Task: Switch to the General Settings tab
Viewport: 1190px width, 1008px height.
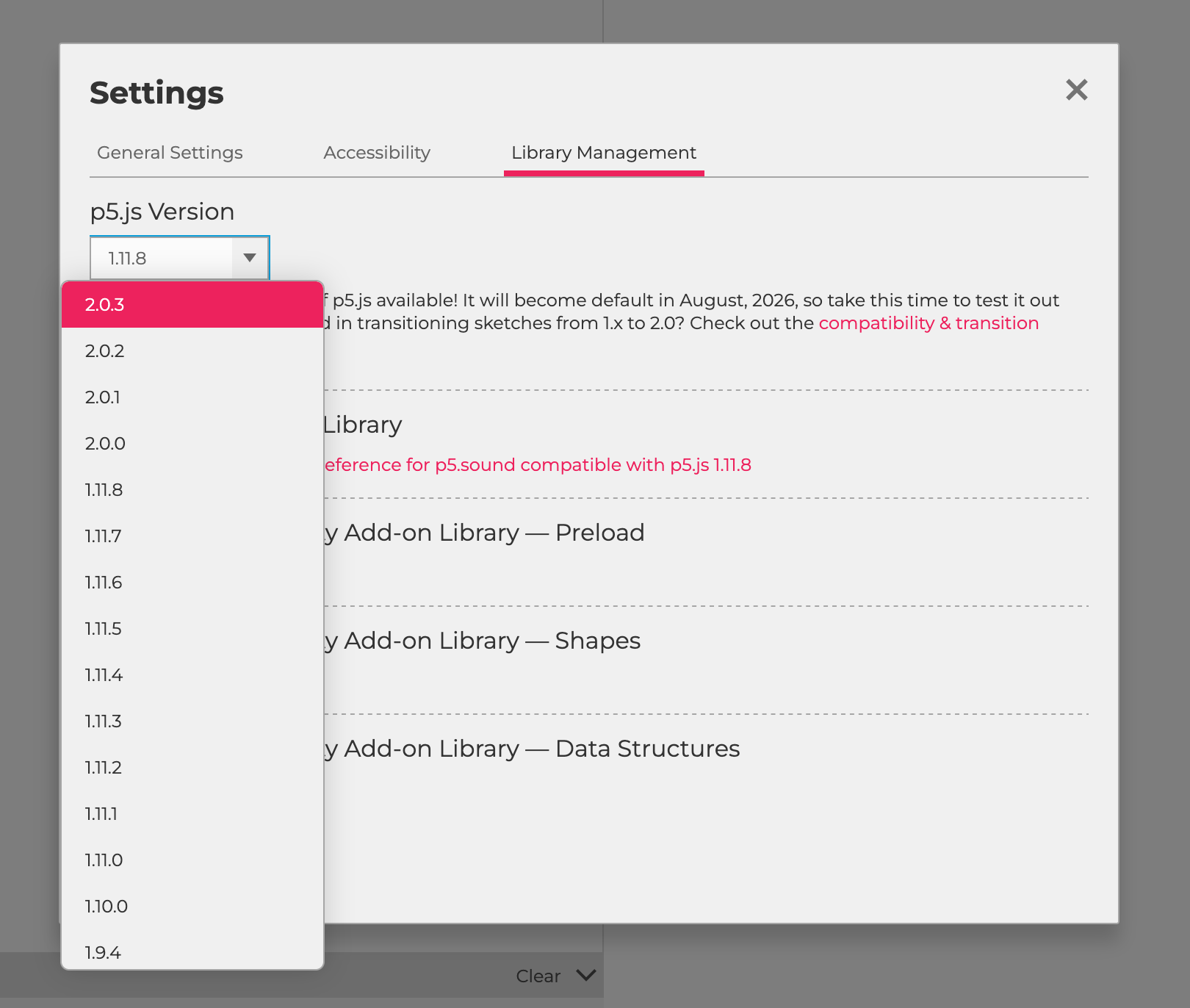Action: click(x=170, y=153)
